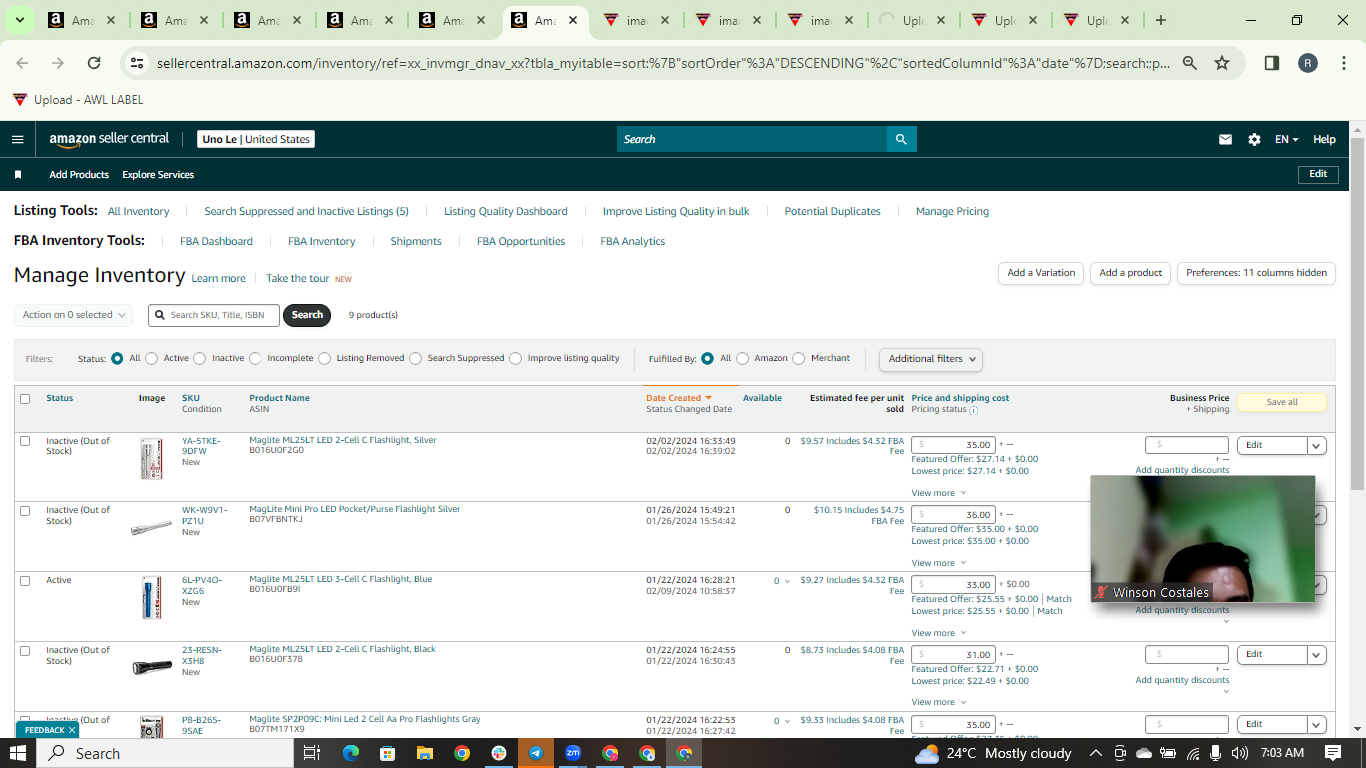1366x768 pixels.
Task: Open the Edit dropdown arrow for Silver 2-Cell row
Action: pyautogui.click(x=1317, y=446)
